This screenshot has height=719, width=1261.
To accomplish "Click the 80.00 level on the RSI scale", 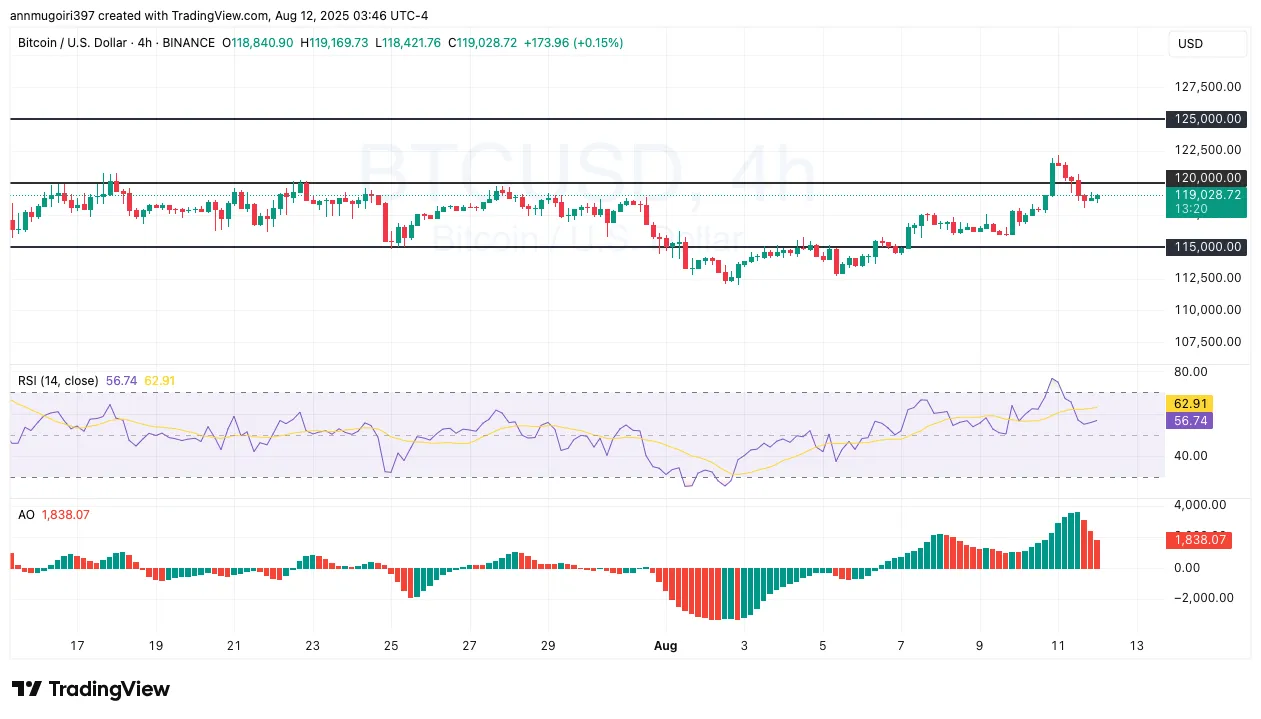I will [1191, 371].
